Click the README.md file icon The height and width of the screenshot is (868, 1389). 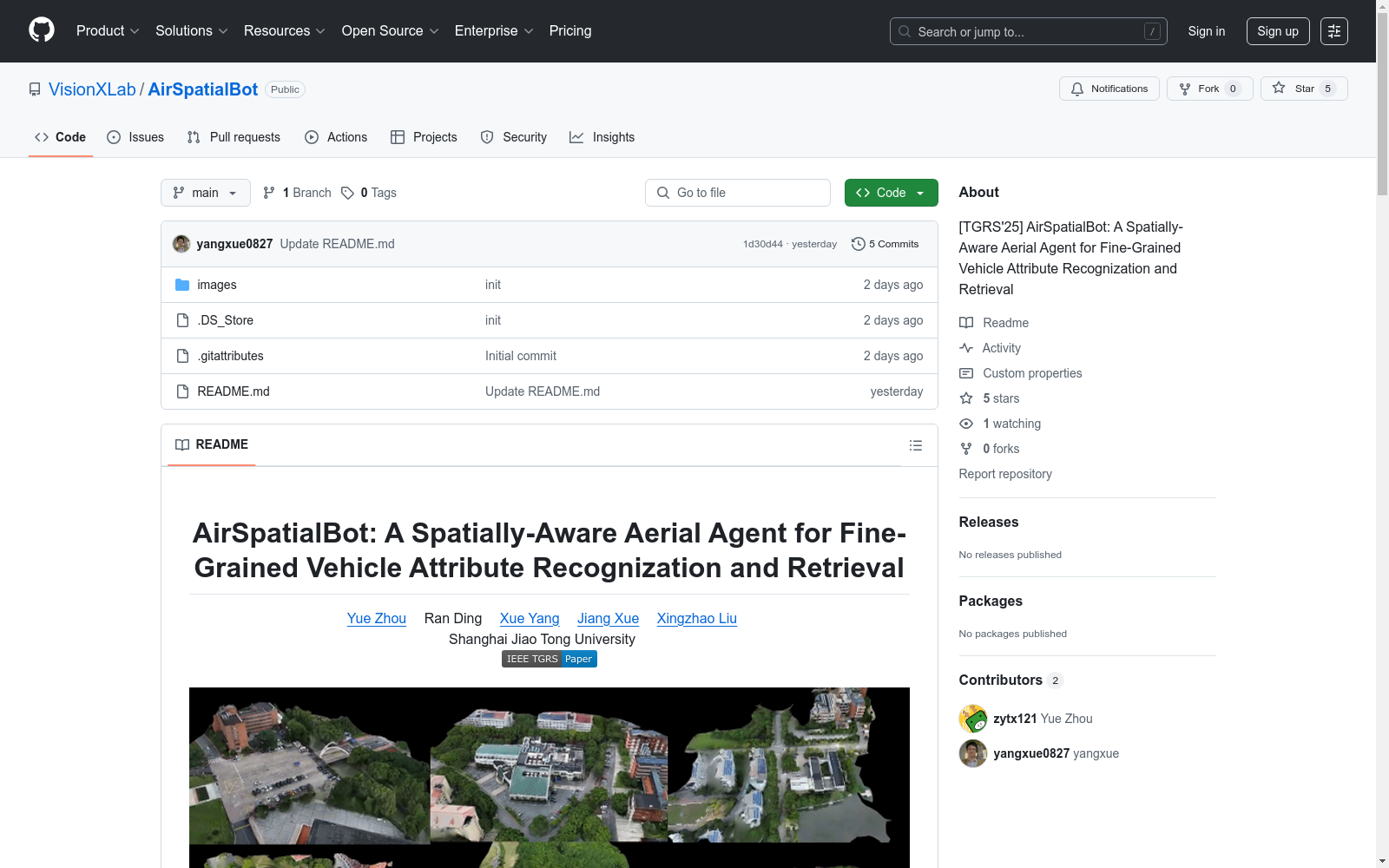pyautogui.click(x=182, y=391)
